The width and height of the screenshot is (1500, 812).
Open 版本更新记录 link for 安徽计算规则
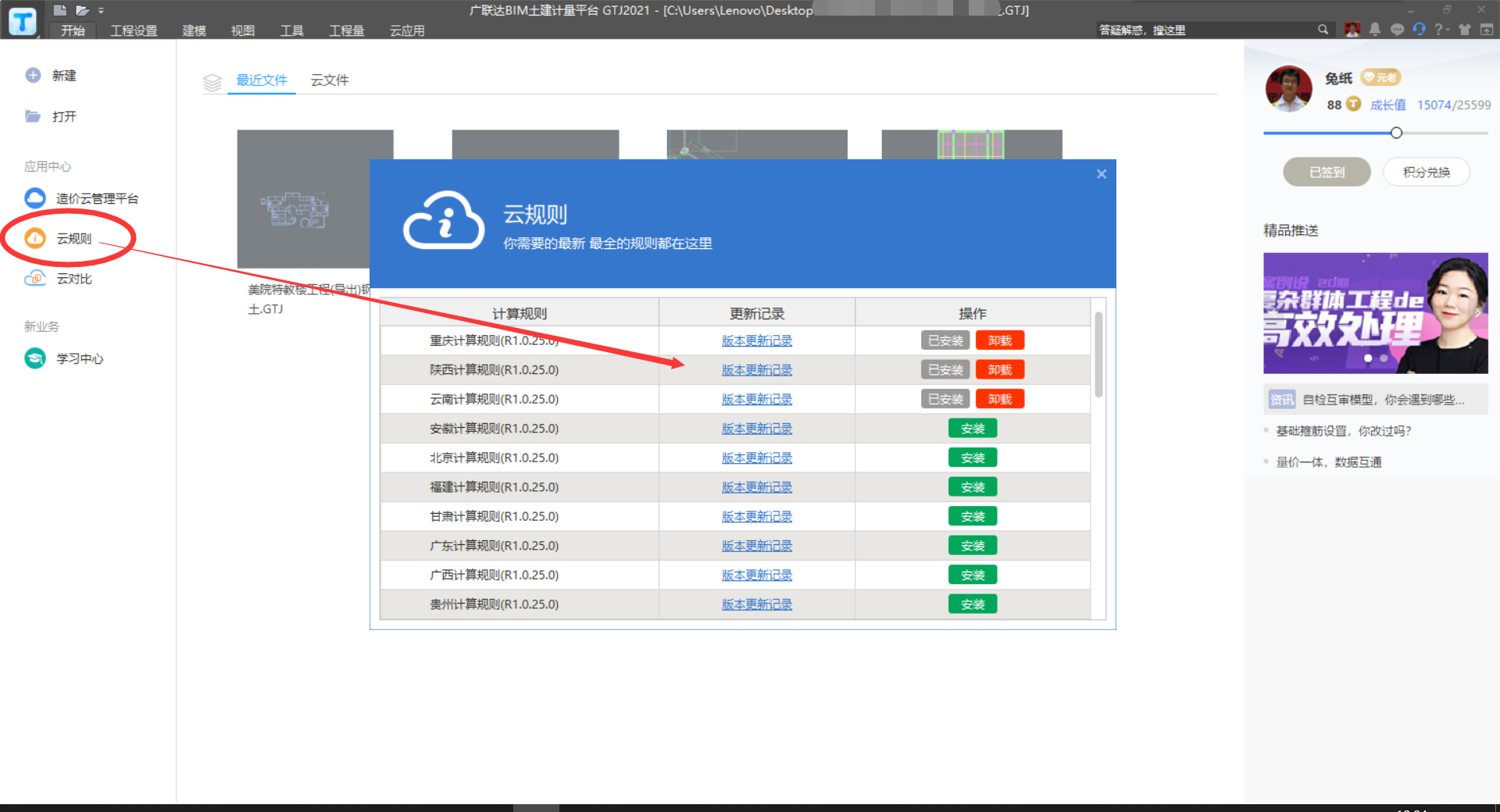[756, 429]
